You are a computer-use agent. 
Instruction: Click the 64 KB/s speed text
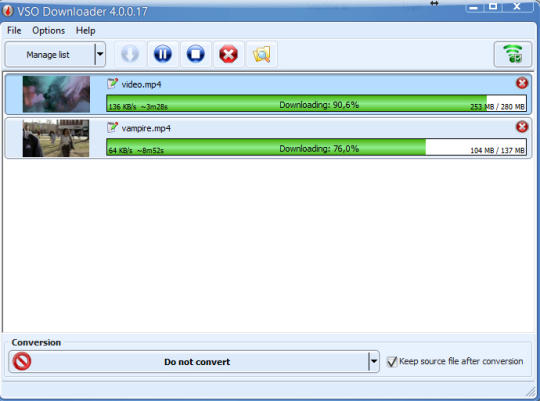click(x=120, y=151)
